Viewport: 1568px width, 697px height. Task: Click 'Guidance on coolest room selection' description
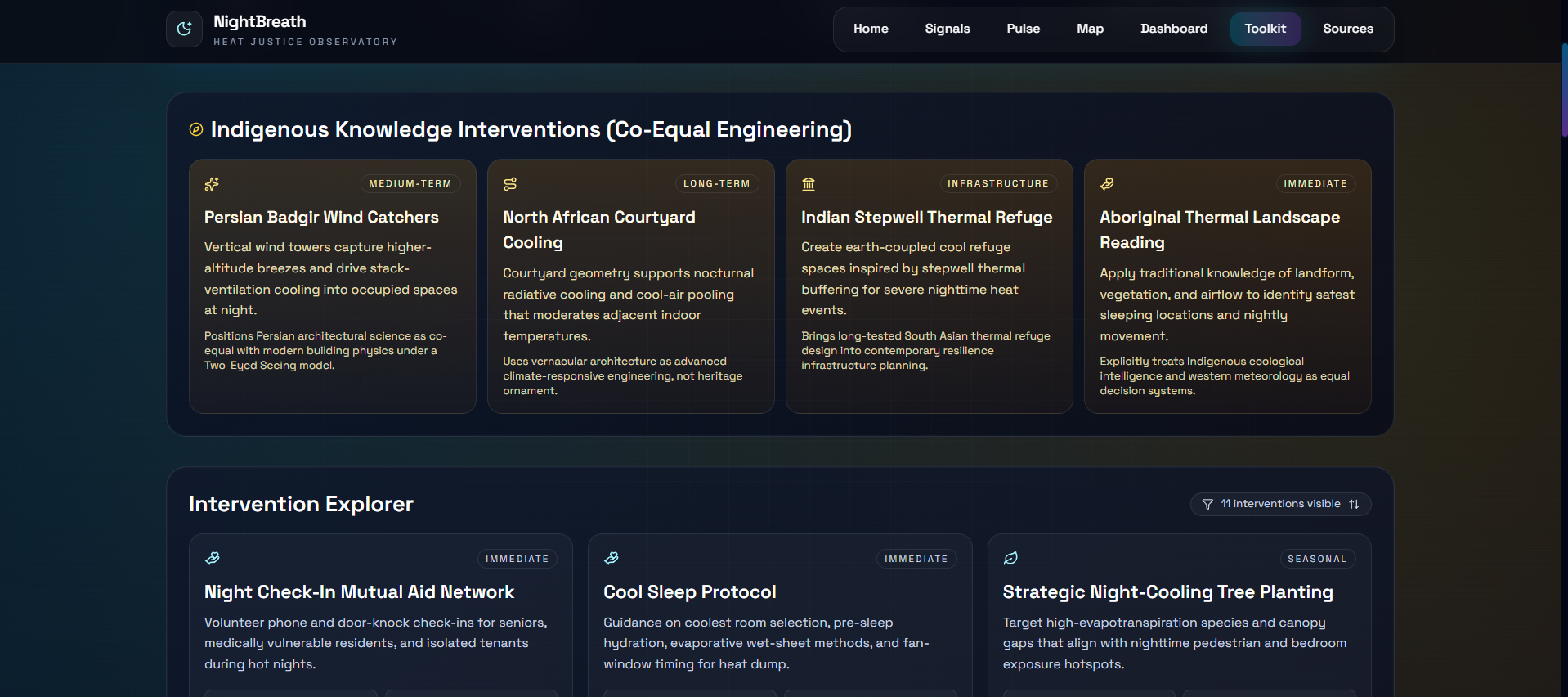(766, 643)
